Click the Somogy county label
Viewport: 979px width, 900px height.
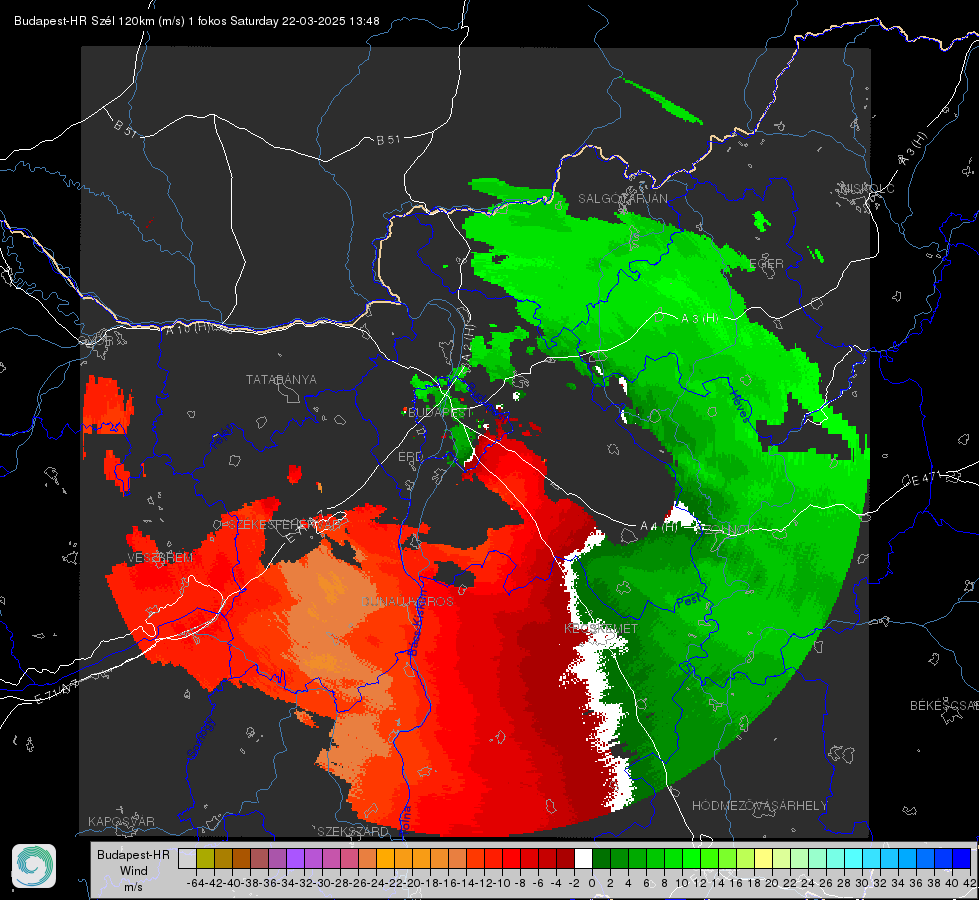(x=201, y=738)
